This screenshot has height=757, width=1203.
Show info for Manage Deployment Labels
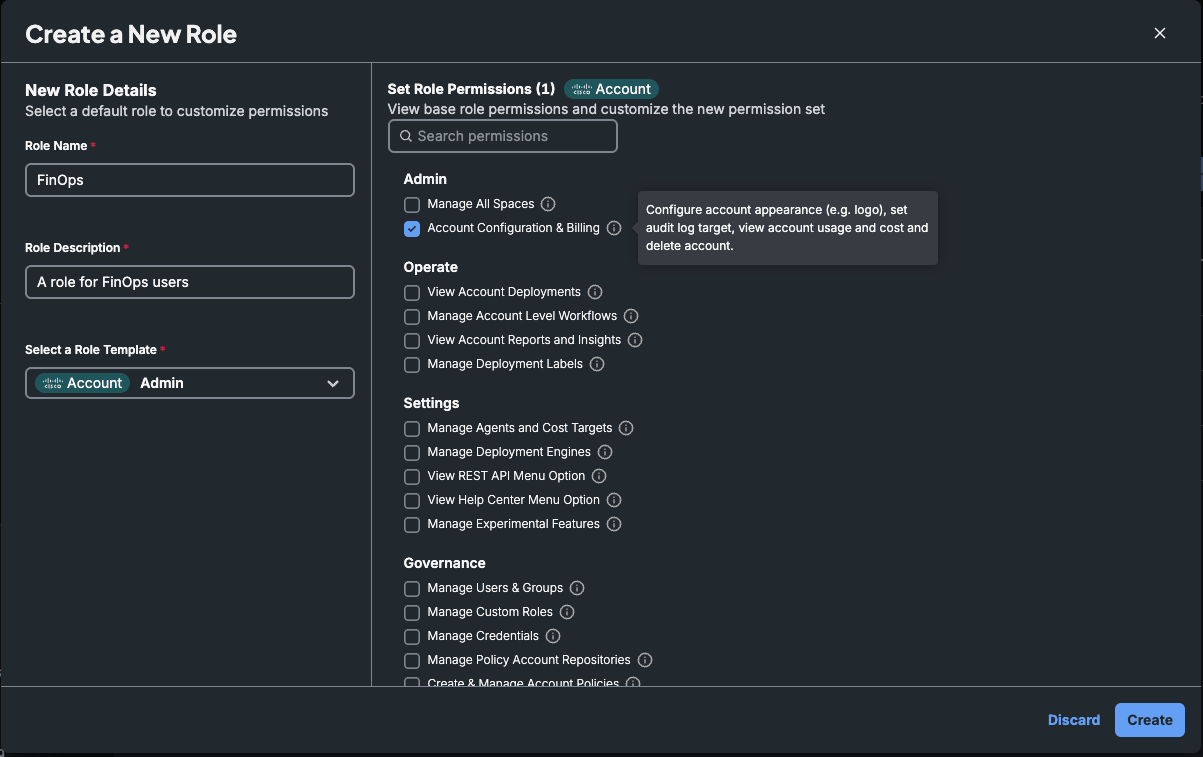tap(597, 364)
